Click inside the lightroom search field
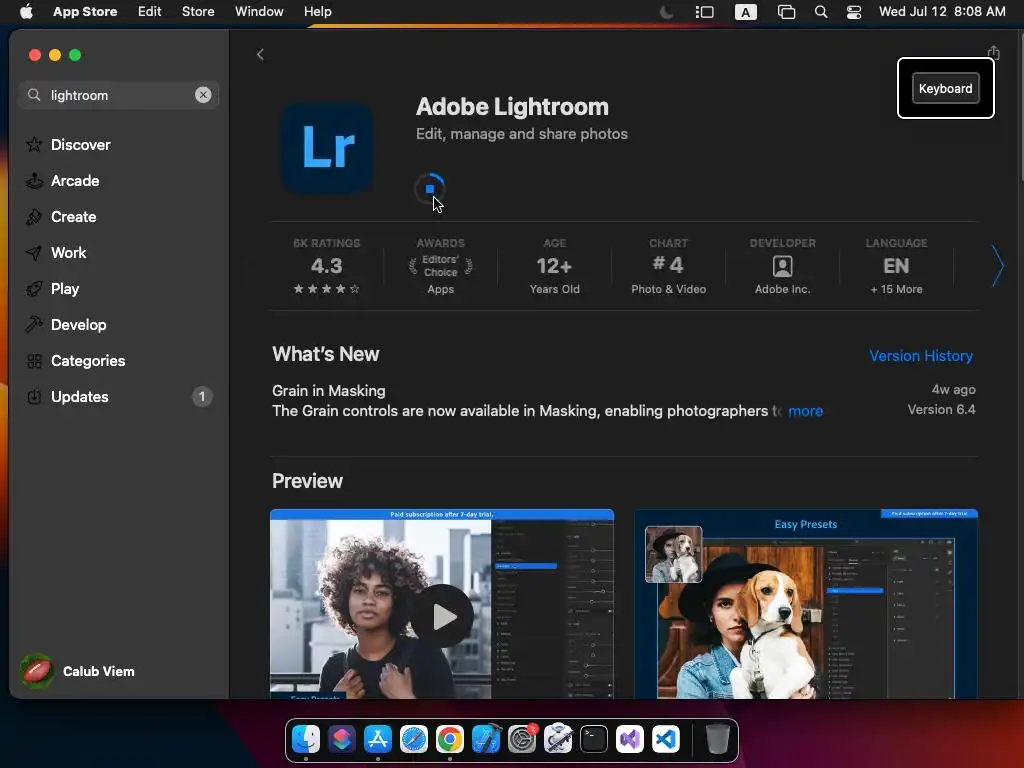Screen dimensions: 1024x768 [x=119, y=95]
